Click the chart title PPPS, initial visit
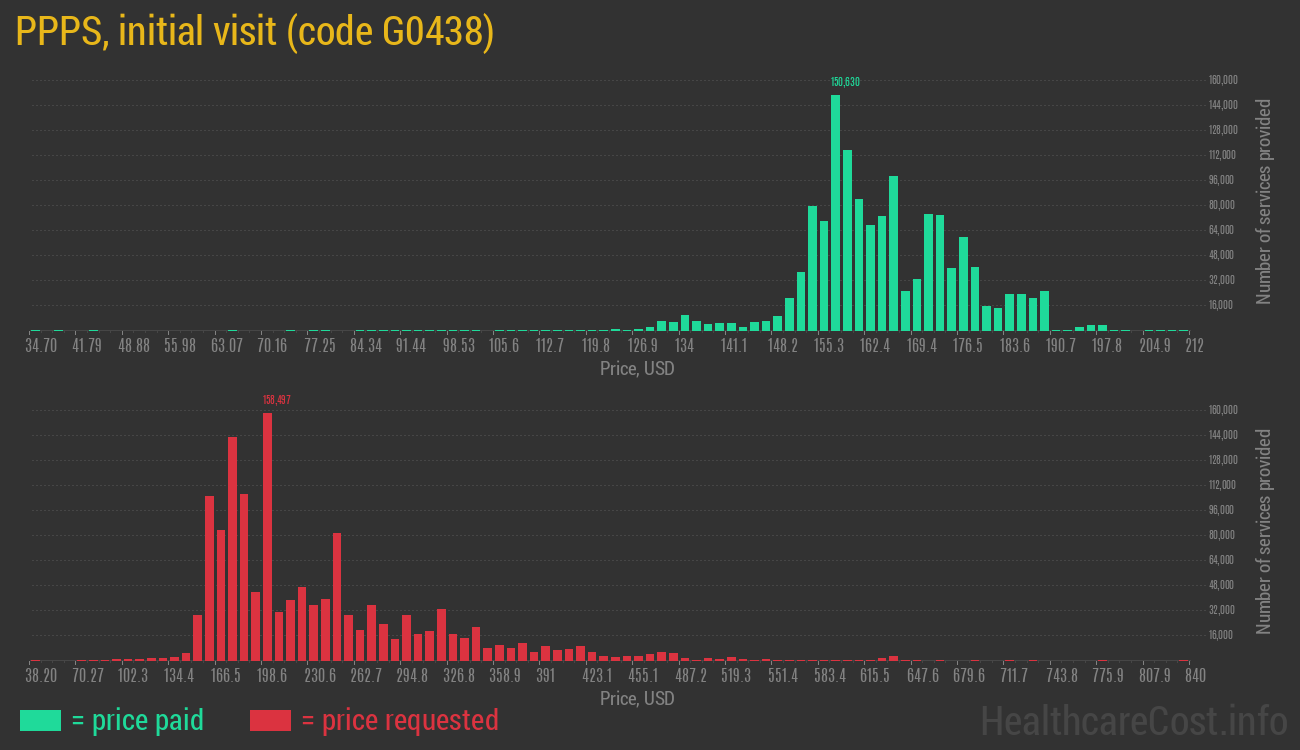1300x750 pixels. coord(255,32)
